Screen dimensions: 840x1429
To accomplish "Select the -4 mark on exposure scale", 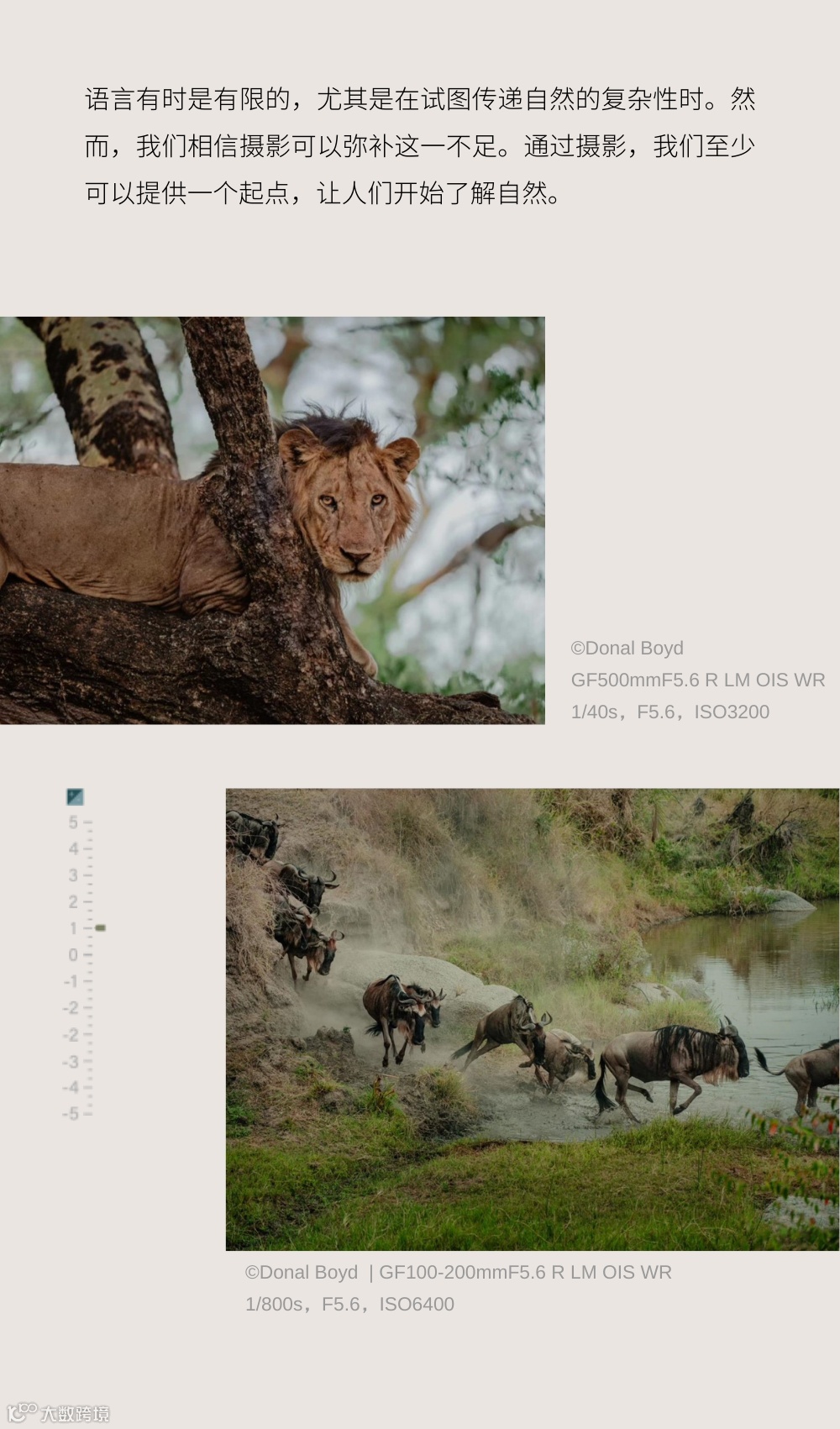I will pyautogui.click(x=71, y=1087).
